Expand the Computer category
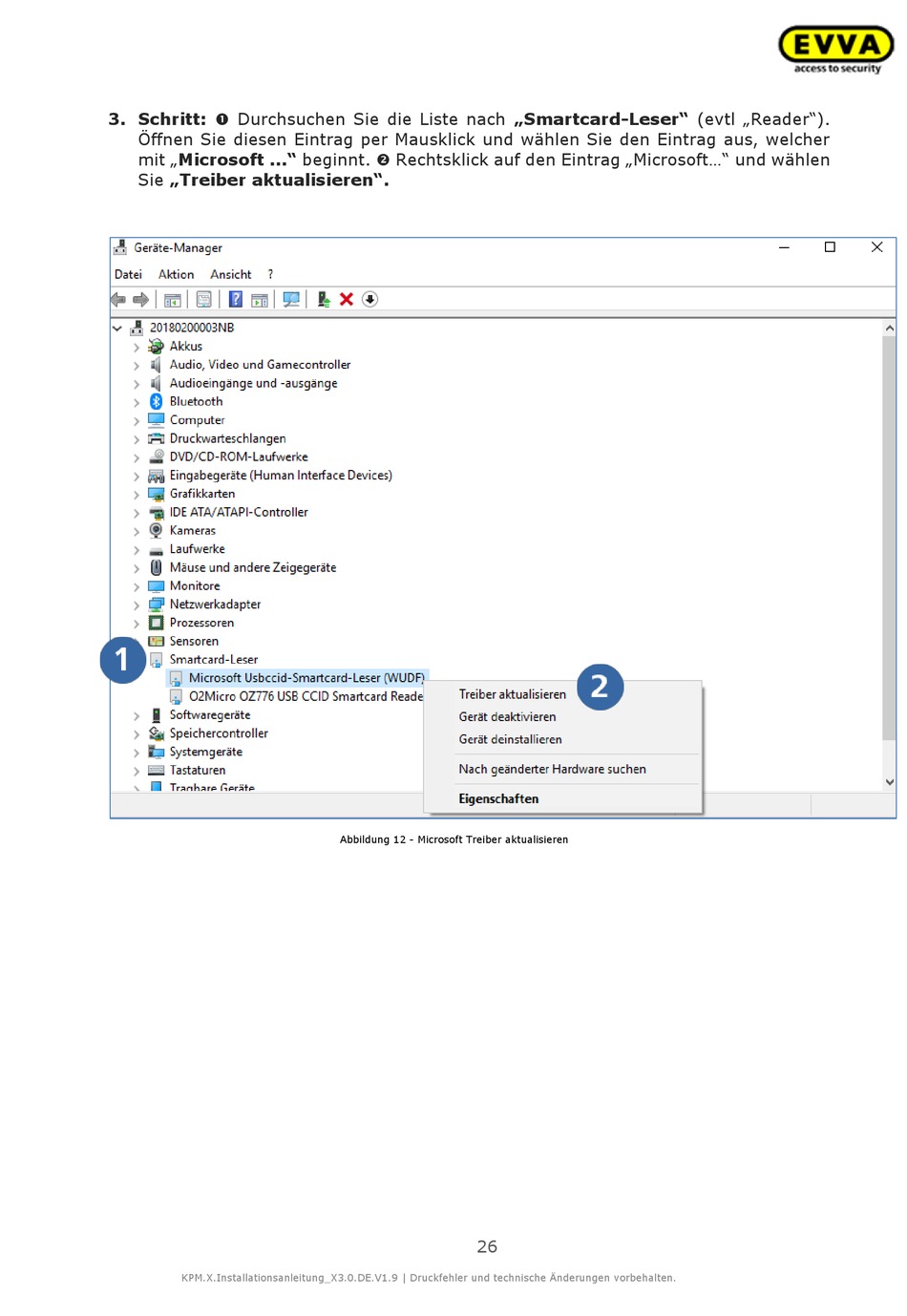 (x=137, y=421)
